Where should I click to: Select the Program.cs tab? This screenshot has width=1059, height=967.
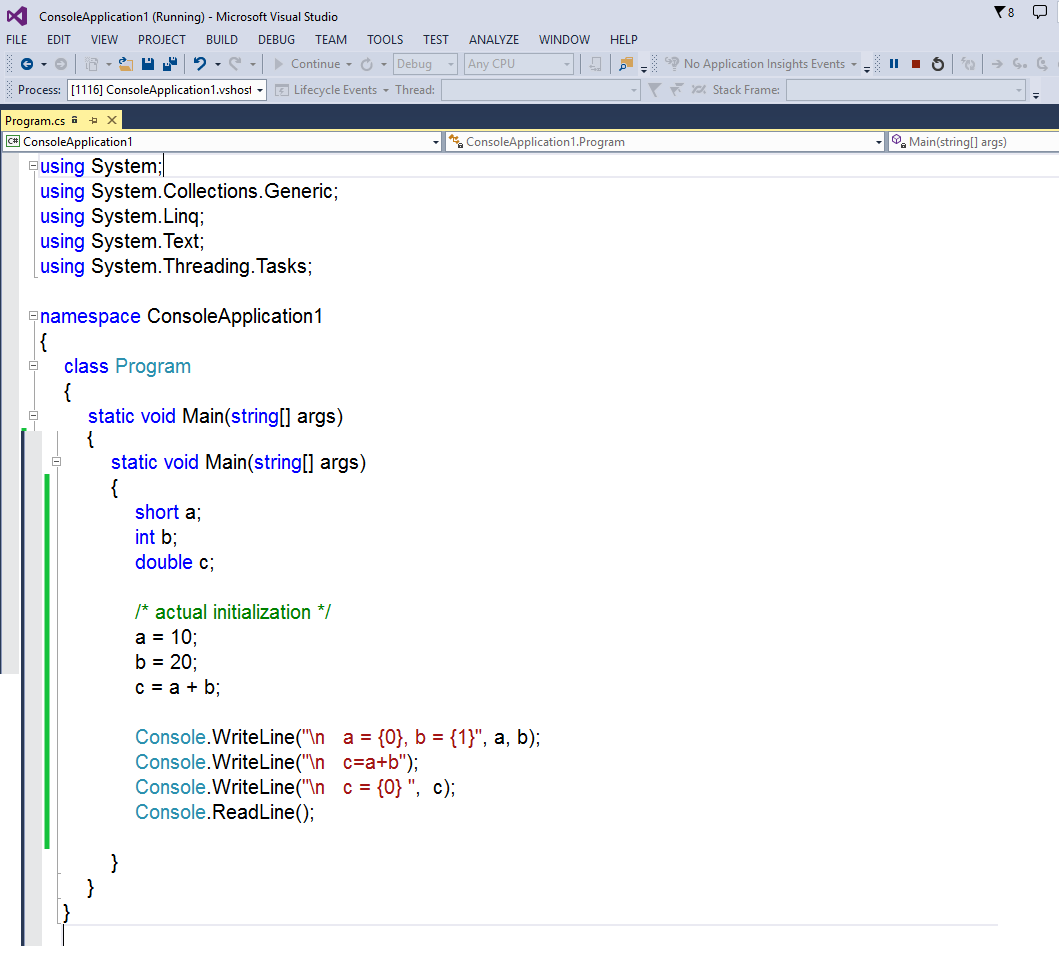[x=36, y=119]
